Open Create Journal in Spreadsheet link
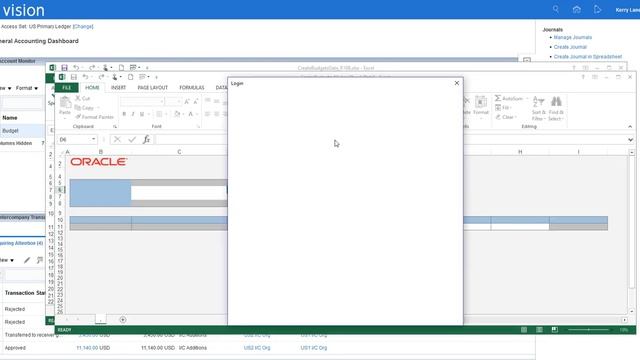The height and width of the screenshot is (360, 640). coord(588,57)
